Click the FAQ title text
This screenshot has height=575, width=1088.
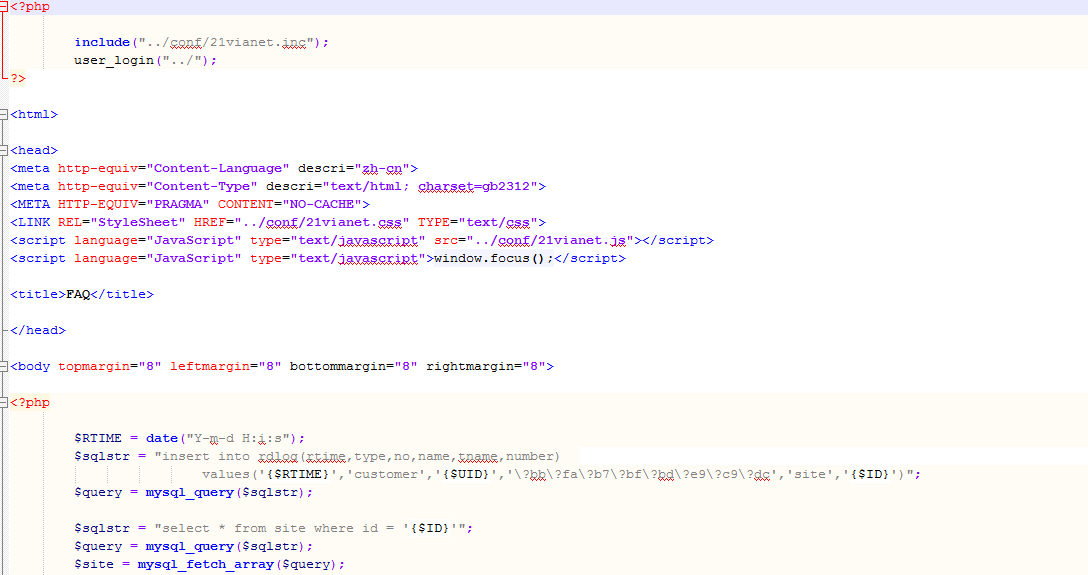pyautogui.click(x=78, y=294)
